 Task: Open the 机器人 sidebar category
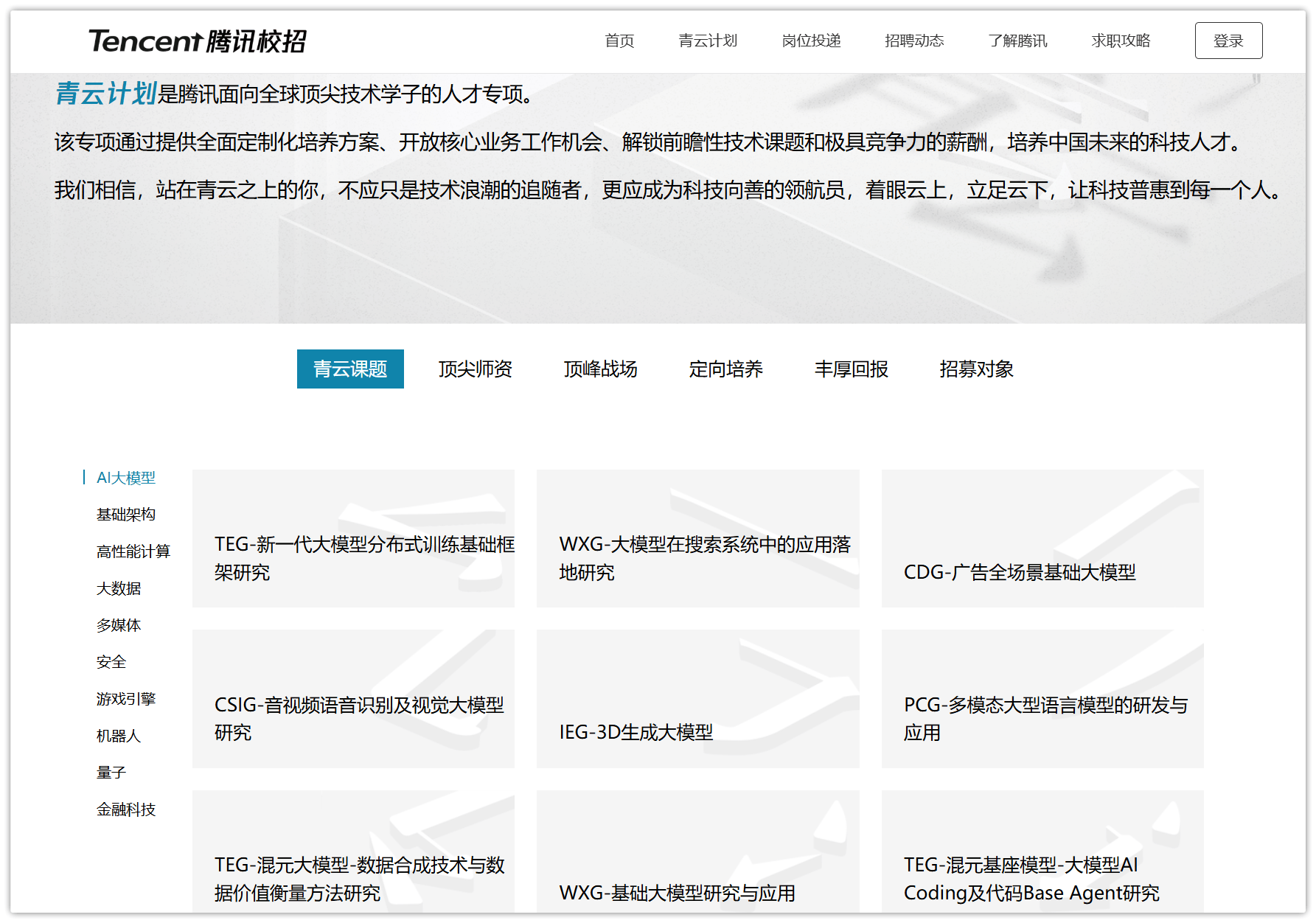(119, 736)
